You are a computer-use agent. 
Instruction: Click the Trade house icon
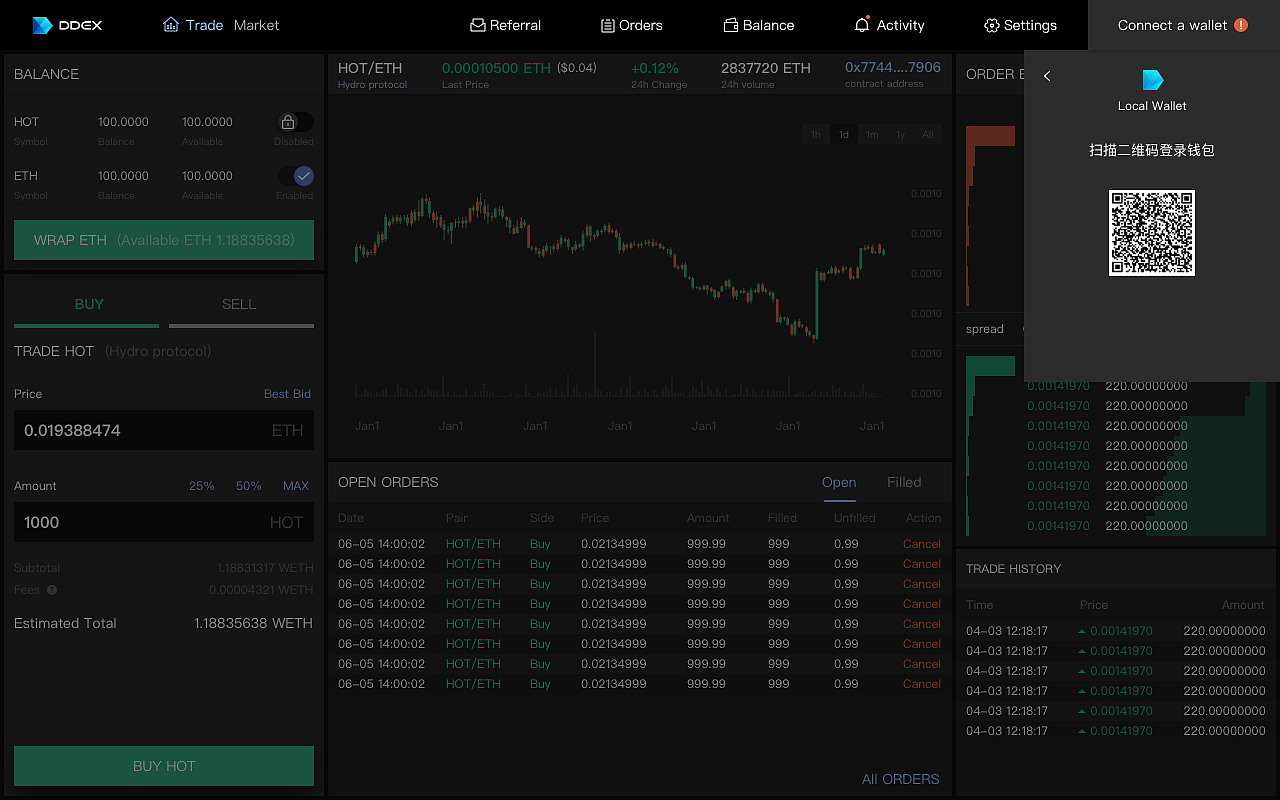(x=171, y=25)
